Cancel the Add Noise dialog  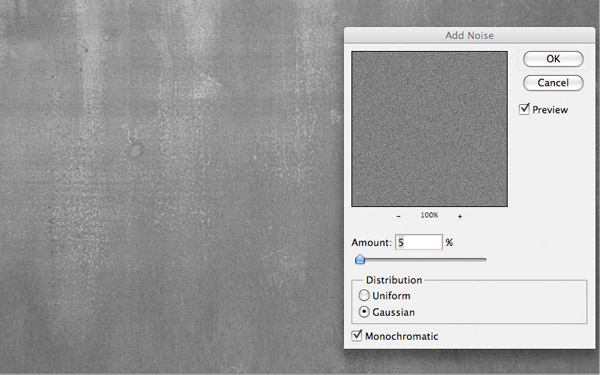[x=553, y=83]
